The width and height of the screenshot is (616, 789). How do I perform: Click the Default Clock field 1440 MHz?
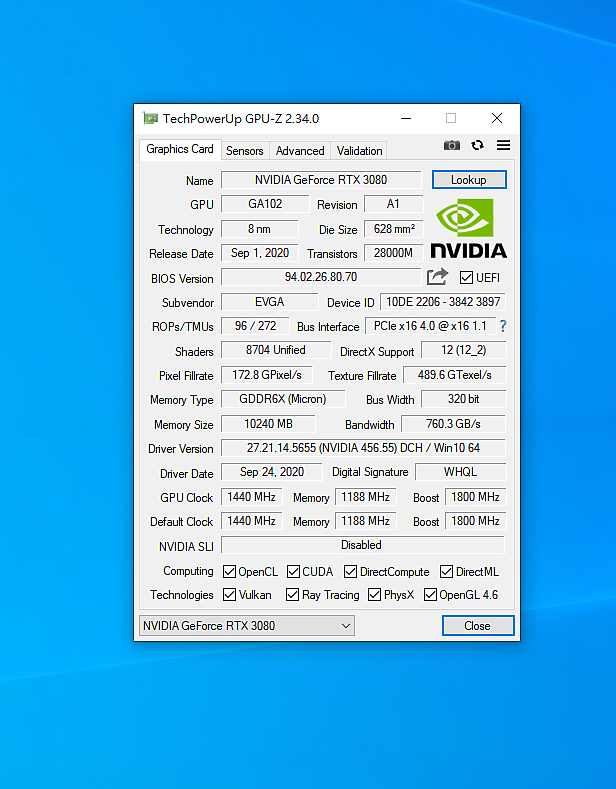(251, 521)
